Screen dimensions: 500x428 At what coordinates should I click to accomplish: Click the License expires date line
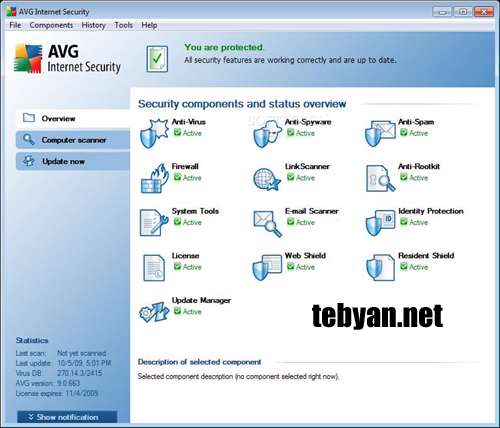(57, 393)
